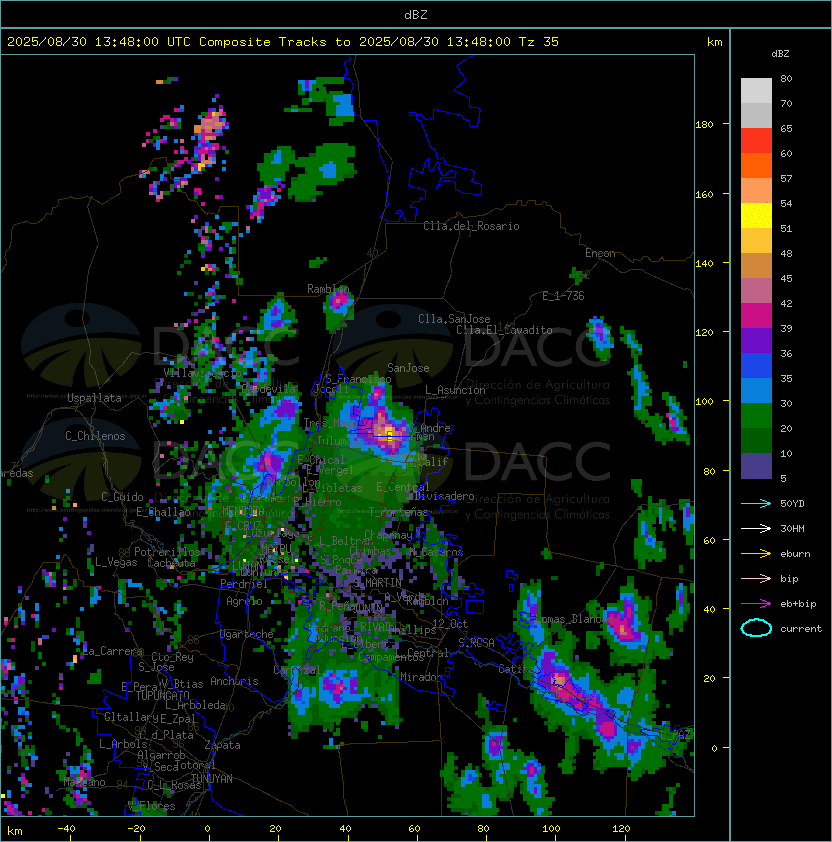Select the gold swatch between 51 and 48
Viewport: 832px width, 842px height.
756,241
